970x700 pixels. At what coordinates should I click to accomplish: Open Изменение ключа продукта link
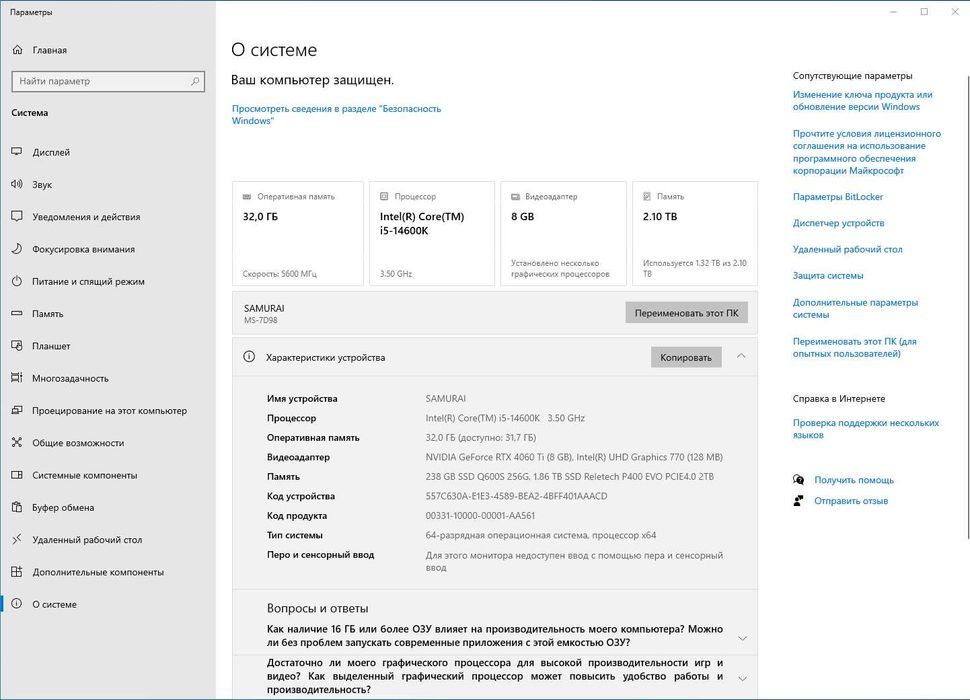point(862,101)
